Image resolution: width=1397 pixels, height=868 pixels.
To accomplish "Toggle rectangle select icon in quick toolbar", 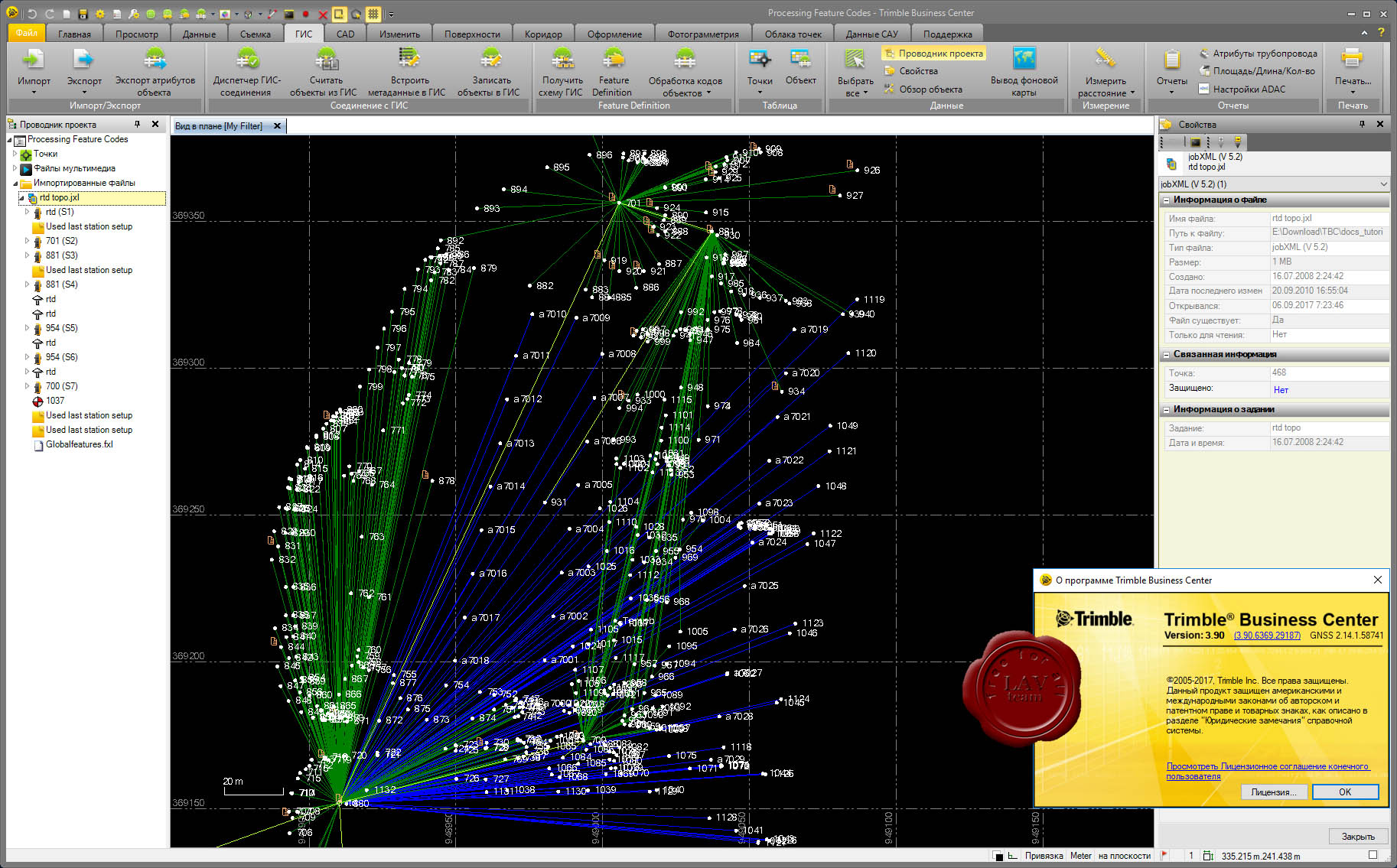I will 339,14.
